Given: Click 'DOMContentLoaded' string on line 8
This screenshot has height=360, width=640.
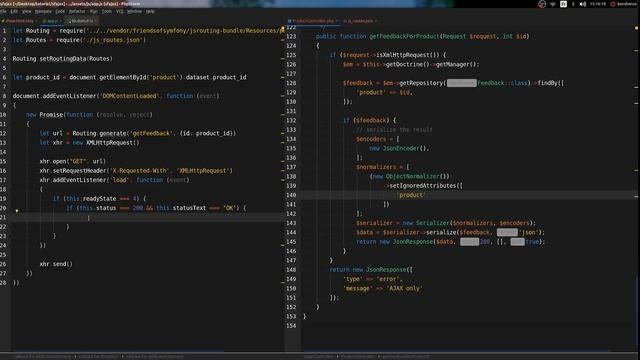Looking at the screenshot, I should [129, 96].
